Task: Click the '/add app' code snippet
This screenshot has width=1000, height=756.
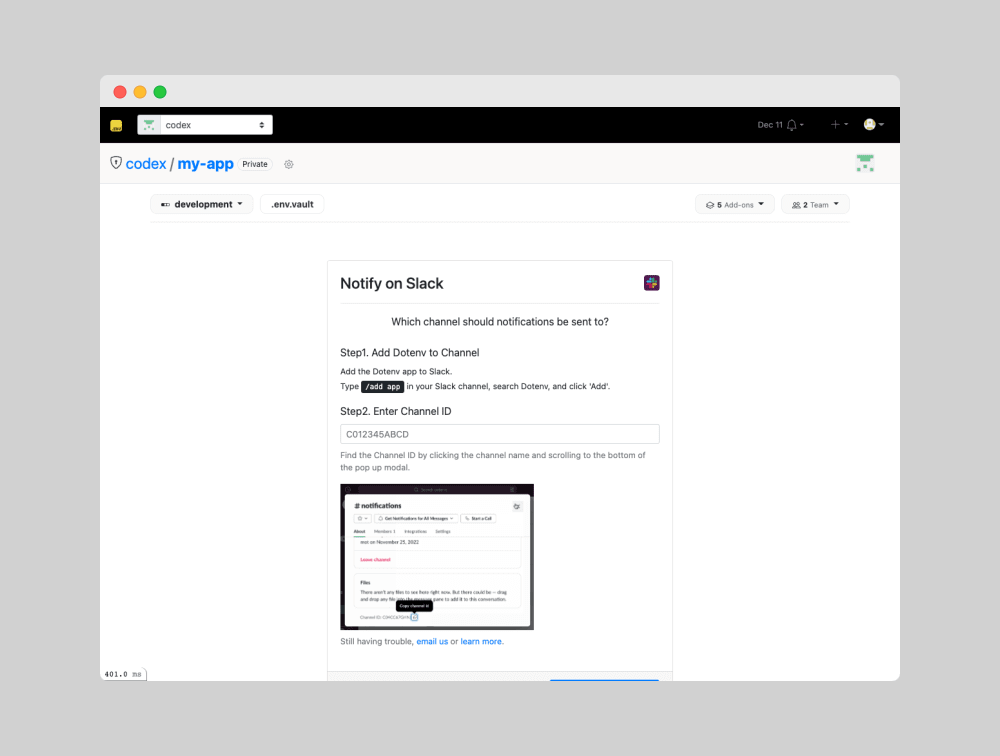Action: pyautogui.click(x=383, y=387)
